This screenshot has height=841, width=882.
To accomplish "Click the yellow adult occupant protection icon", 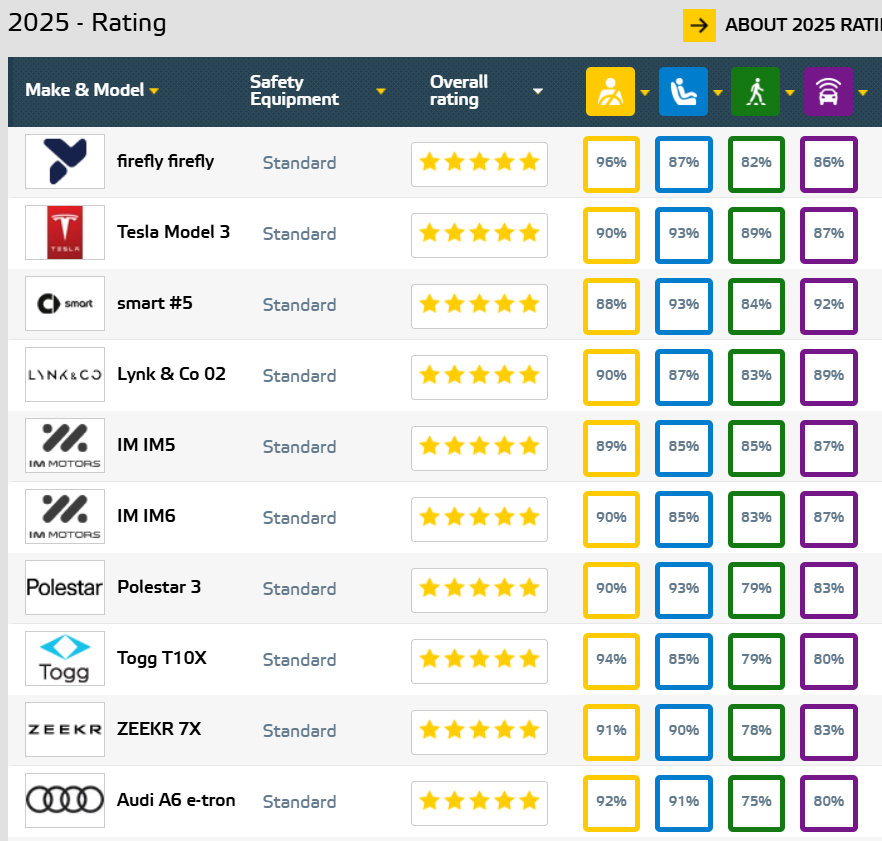I will point(610,91).
